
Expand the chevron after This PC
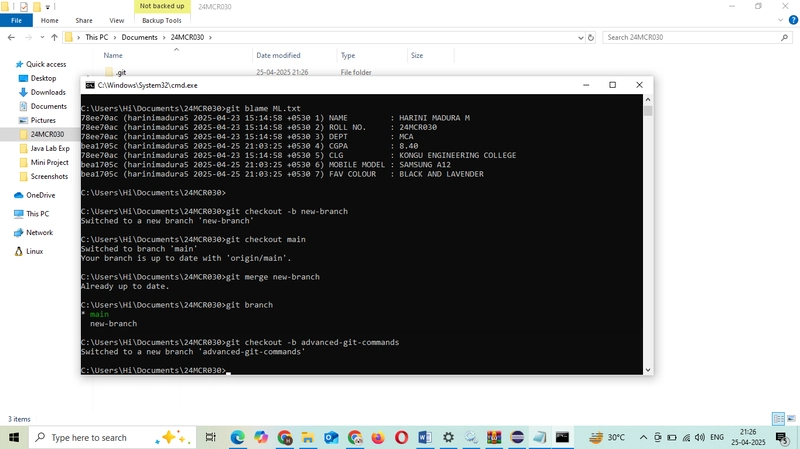pyautogui.click(x=115, y=37)
